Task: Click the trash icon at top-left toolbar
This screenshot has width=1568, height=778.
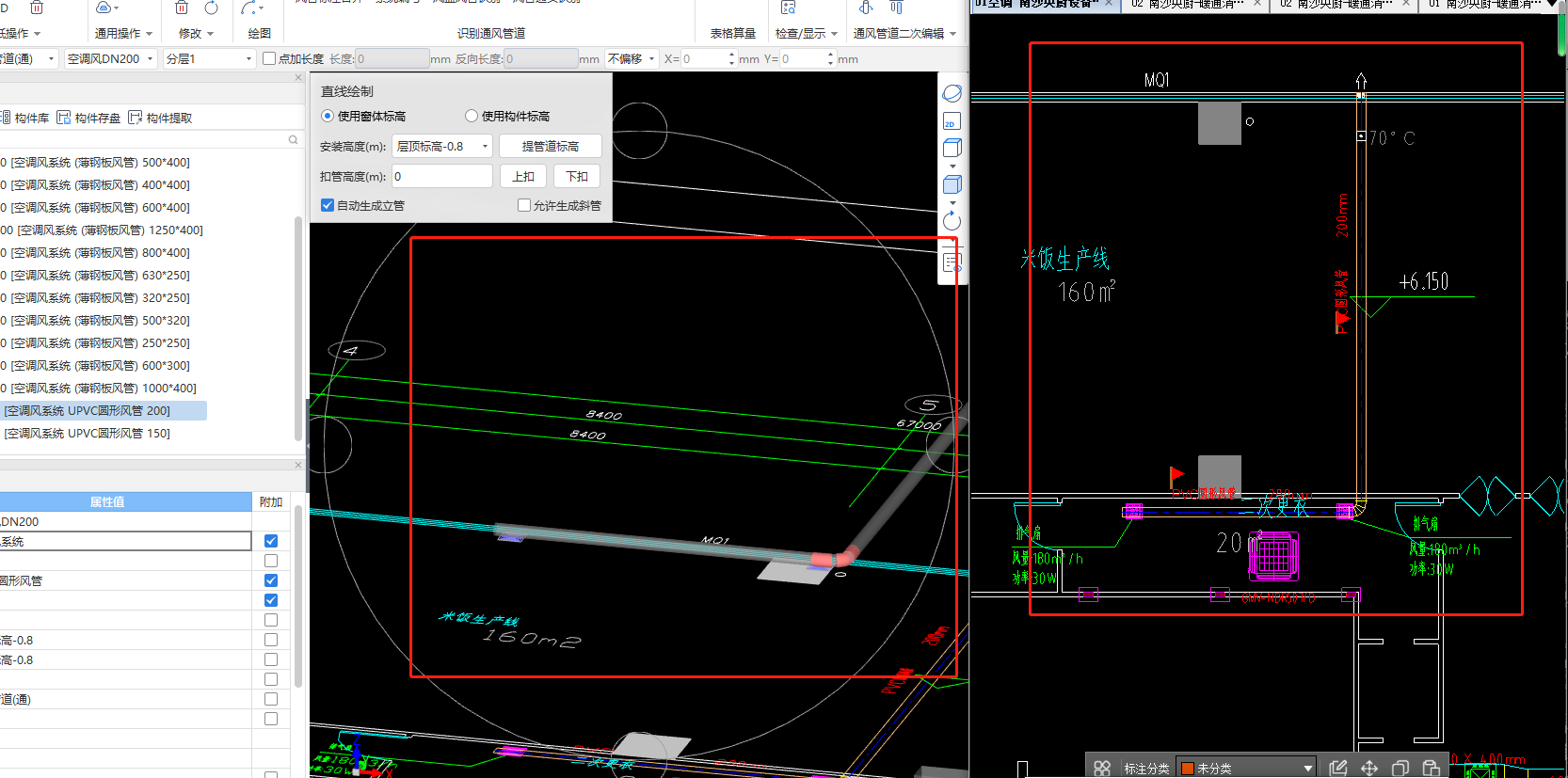Action: [37, 8]
